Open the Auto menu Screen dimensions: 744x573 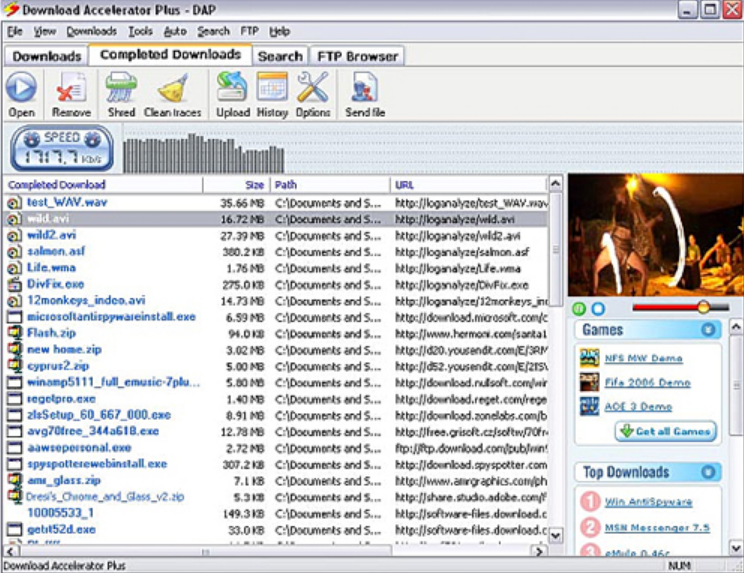click(x=175, y=31)
